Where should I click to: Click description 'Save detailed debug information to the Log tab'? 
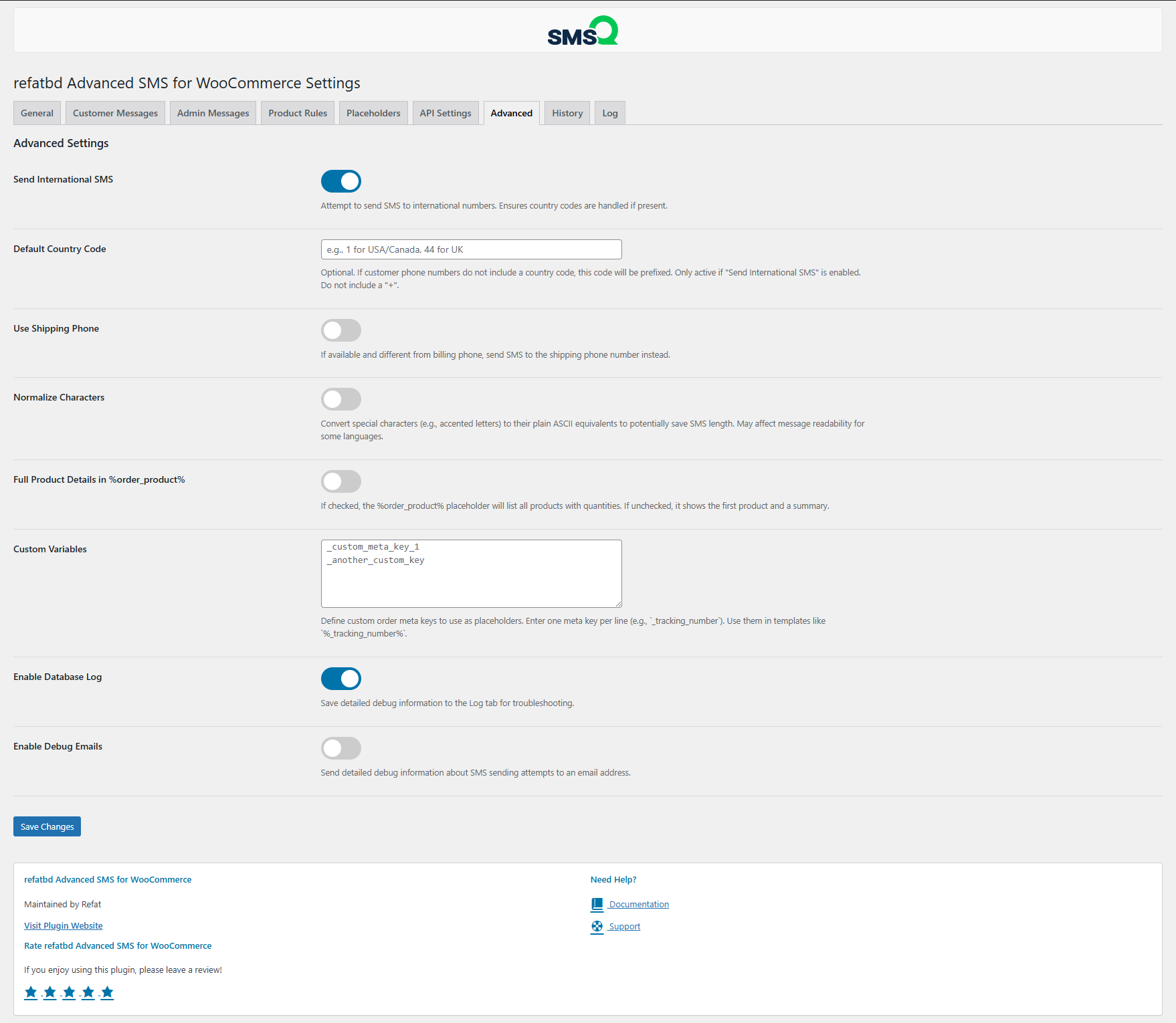pos(448,703)
